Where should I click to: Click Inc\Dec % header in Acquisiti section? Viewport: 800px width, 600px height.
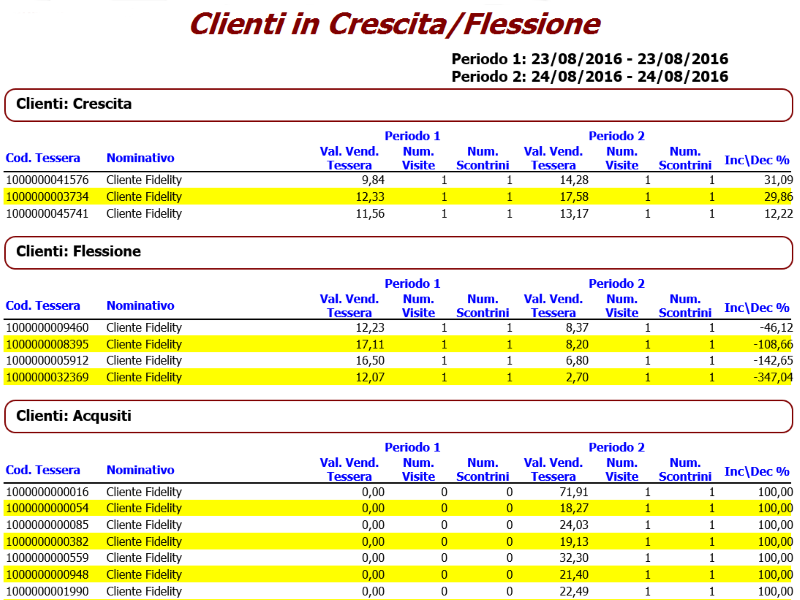click(x=757, y=471)
